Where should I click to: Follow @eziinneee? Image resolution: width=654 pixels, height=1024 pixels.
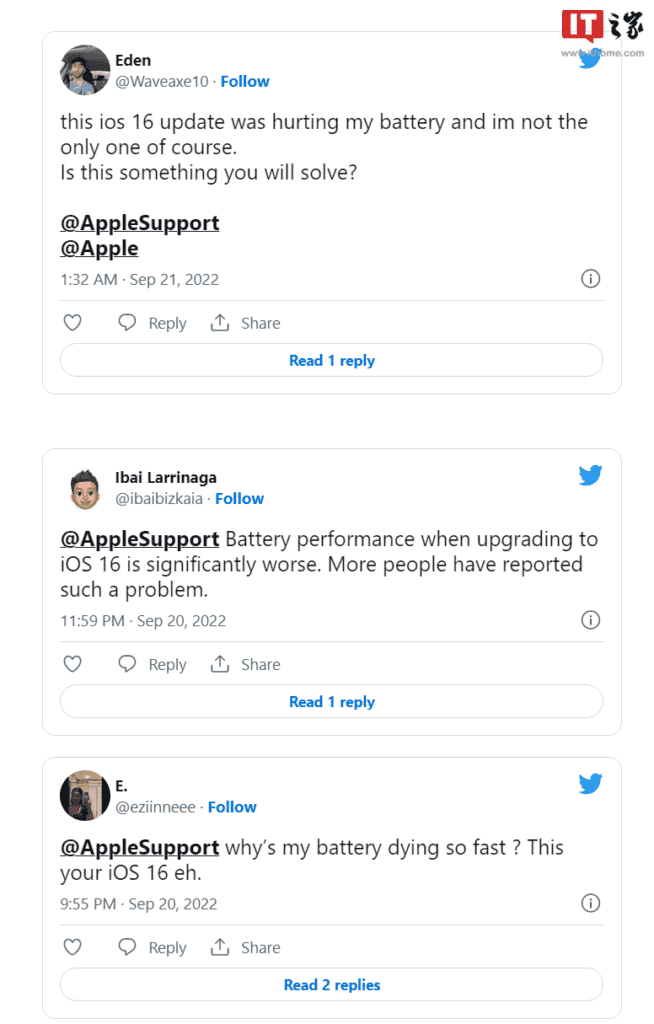pyautogui.click(x=232, y=807)
